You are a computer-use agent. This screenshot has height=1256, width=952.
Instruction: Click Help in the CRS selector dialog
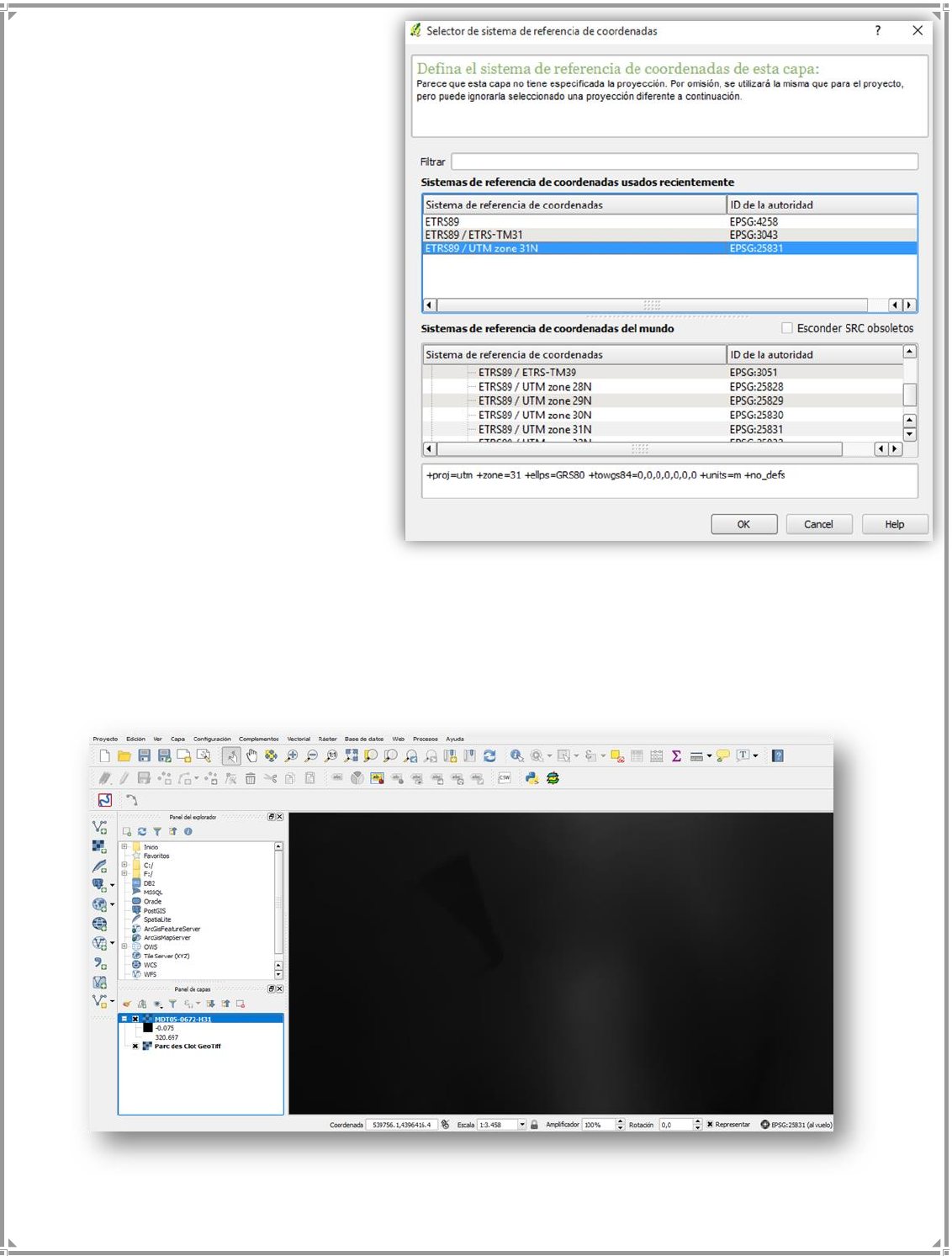point(895,524)
